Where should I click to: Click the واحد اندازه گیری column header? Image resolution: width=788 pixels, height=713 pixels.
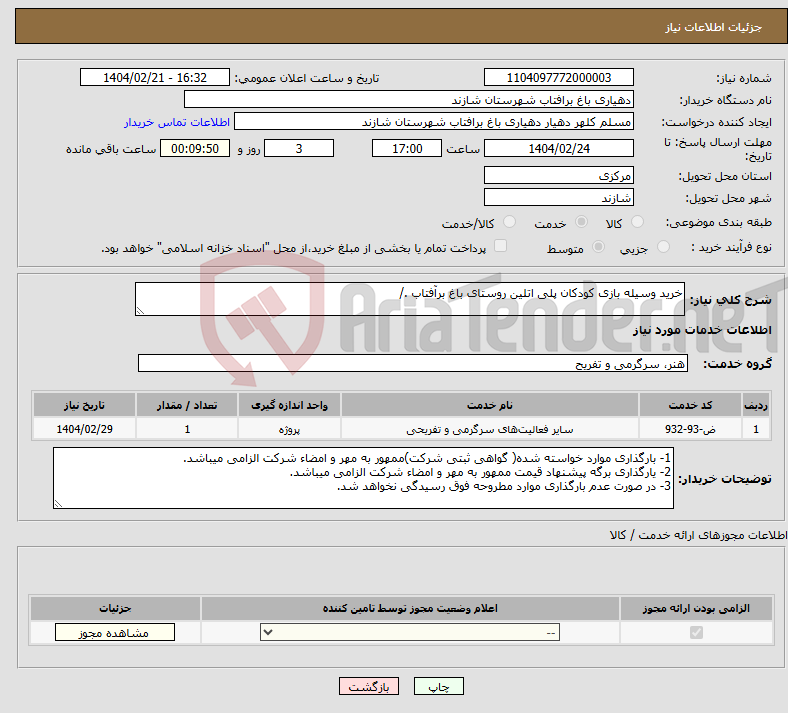tap(289, 405)
